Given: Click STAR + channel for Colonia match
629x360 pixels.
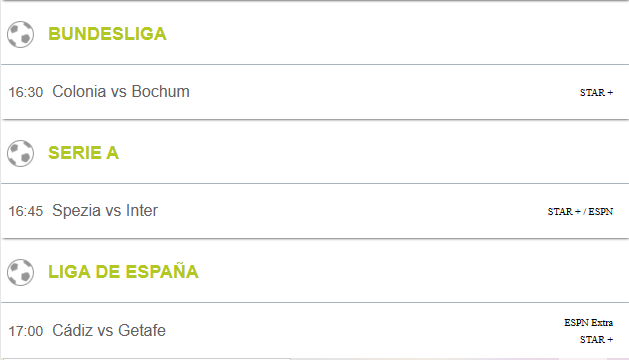Looking at the screenshot, I should click(x=597, y=93).
